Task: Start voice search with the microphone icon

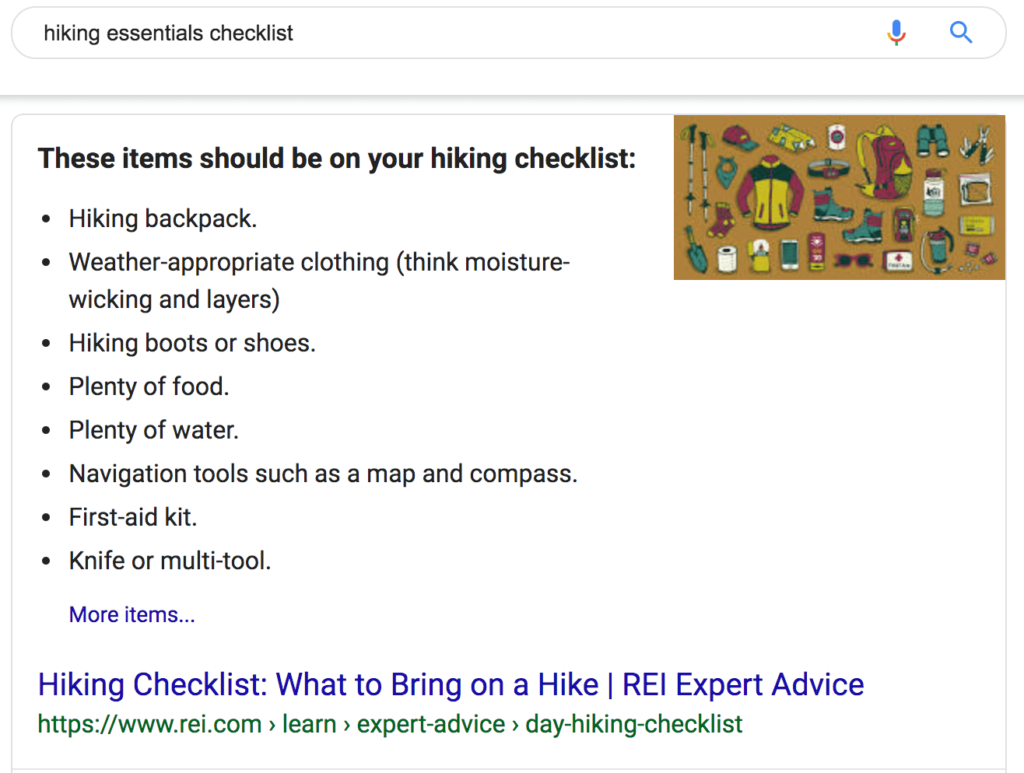Action: (x=897, y=32)
